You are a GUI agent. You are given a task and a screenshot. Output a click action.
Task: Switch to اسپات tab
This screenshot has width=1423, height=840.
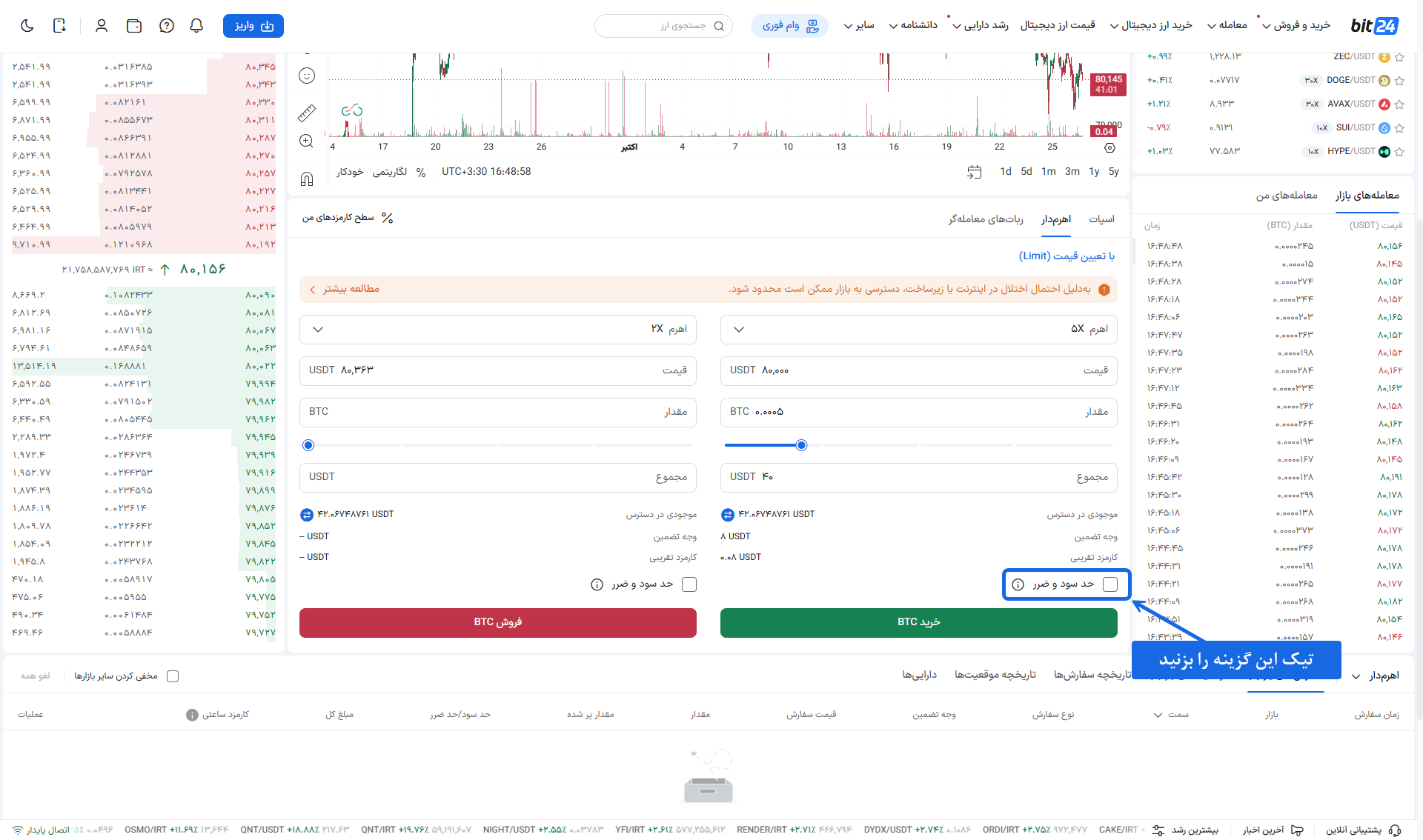tap(1101, 219)
